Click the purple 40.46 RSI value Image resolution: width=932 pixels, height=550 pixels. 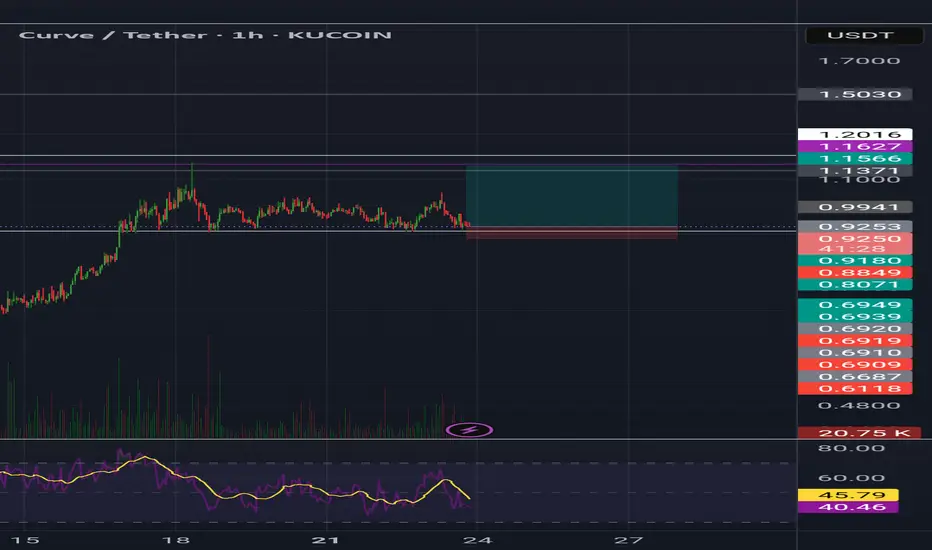(x=848, y=507)
